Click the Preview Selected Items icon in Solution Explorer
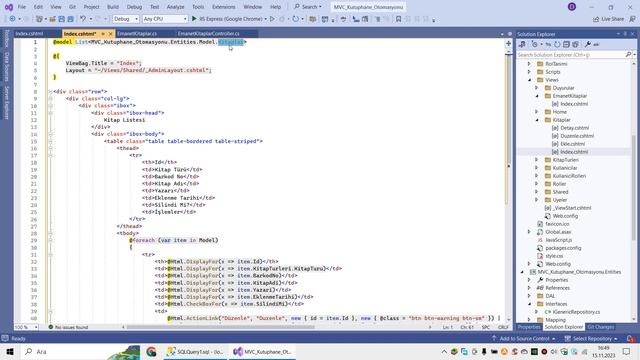 tap(596, 44)
